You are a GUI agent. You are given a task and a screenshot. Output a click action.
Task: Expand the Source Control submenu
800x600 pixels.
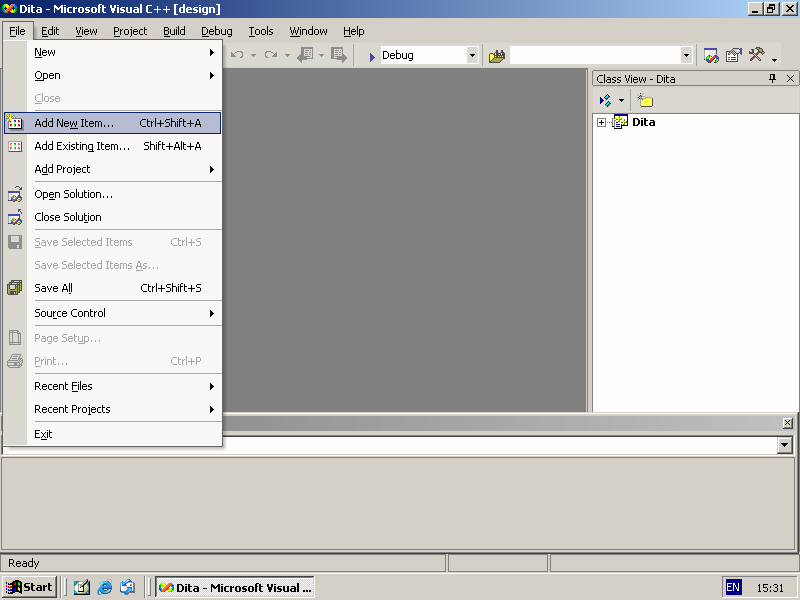coord(113,313)
